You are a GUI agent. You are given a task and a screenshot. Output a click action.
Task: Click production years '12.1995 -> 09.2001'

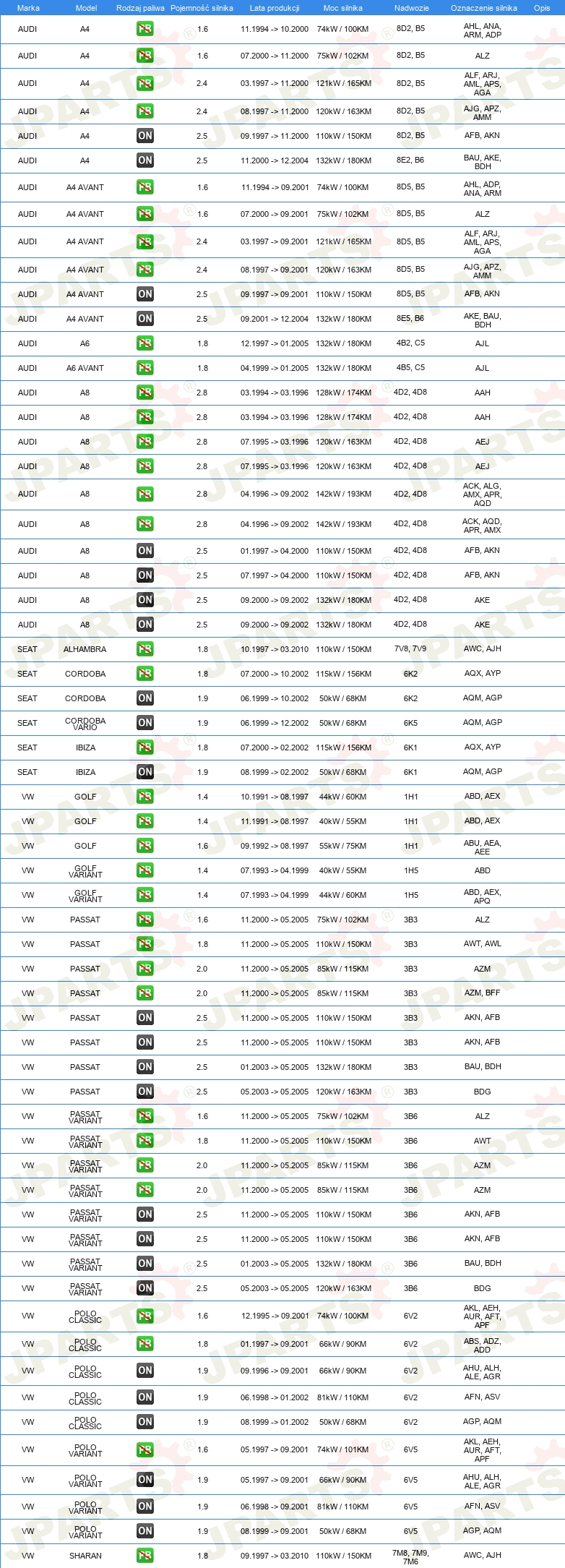pyautogui.click(x=275, y=1316)
